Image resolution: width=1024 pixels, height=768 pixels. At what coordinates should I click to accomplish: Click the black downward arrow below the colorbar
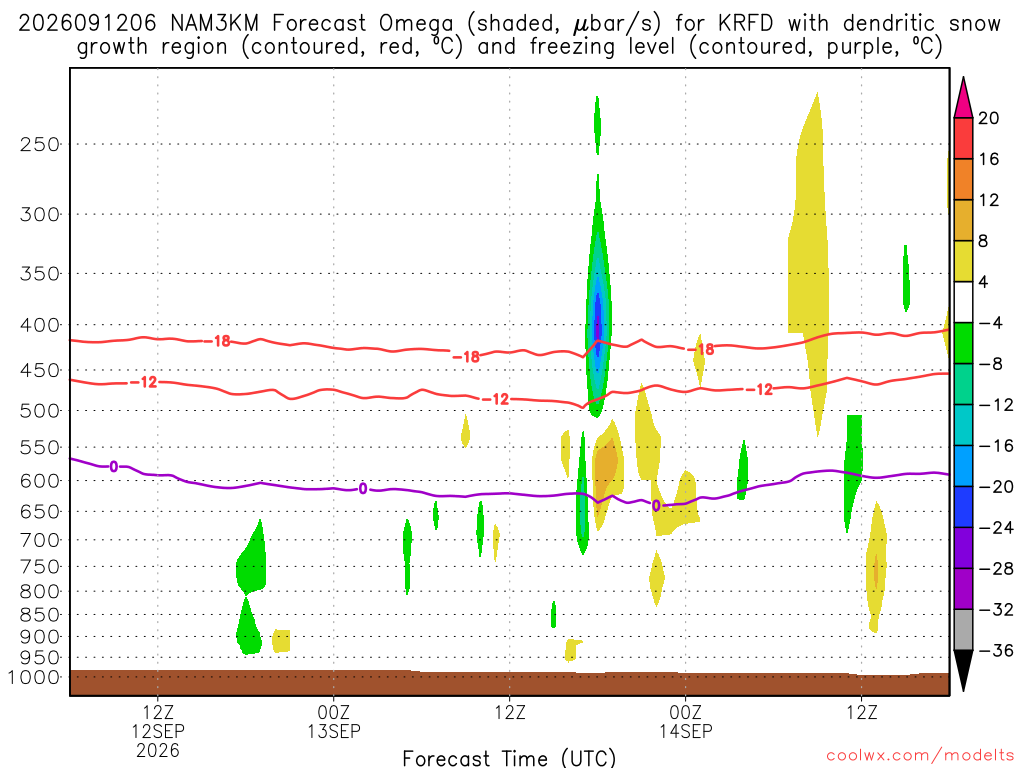tap(963, 670)
